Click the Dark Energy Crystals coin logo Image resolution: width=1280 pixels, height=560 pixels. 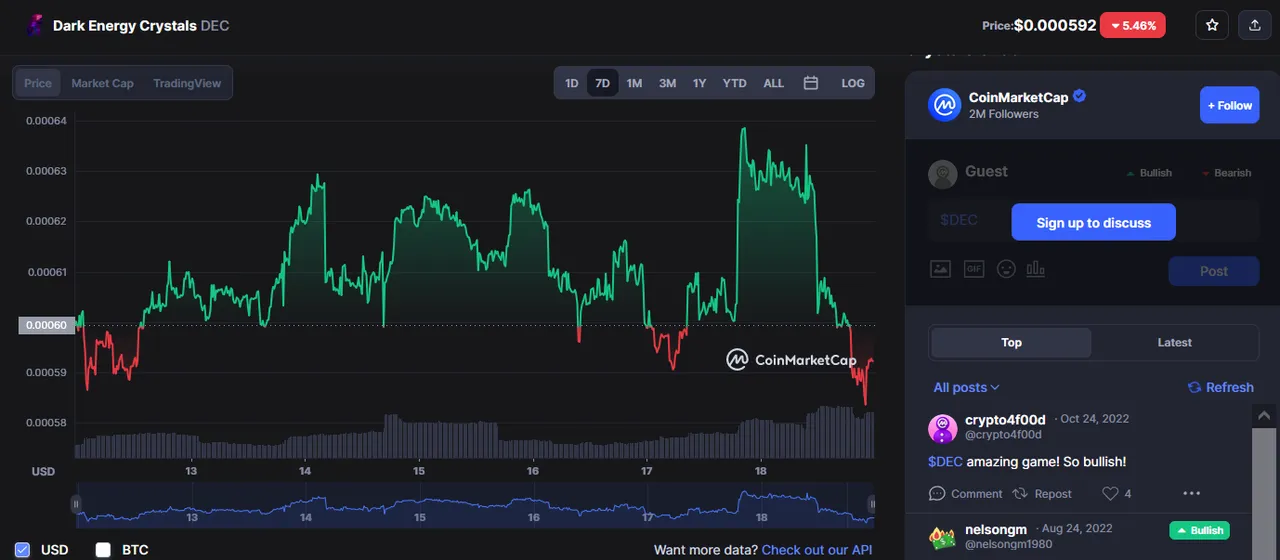click(35, 26)
